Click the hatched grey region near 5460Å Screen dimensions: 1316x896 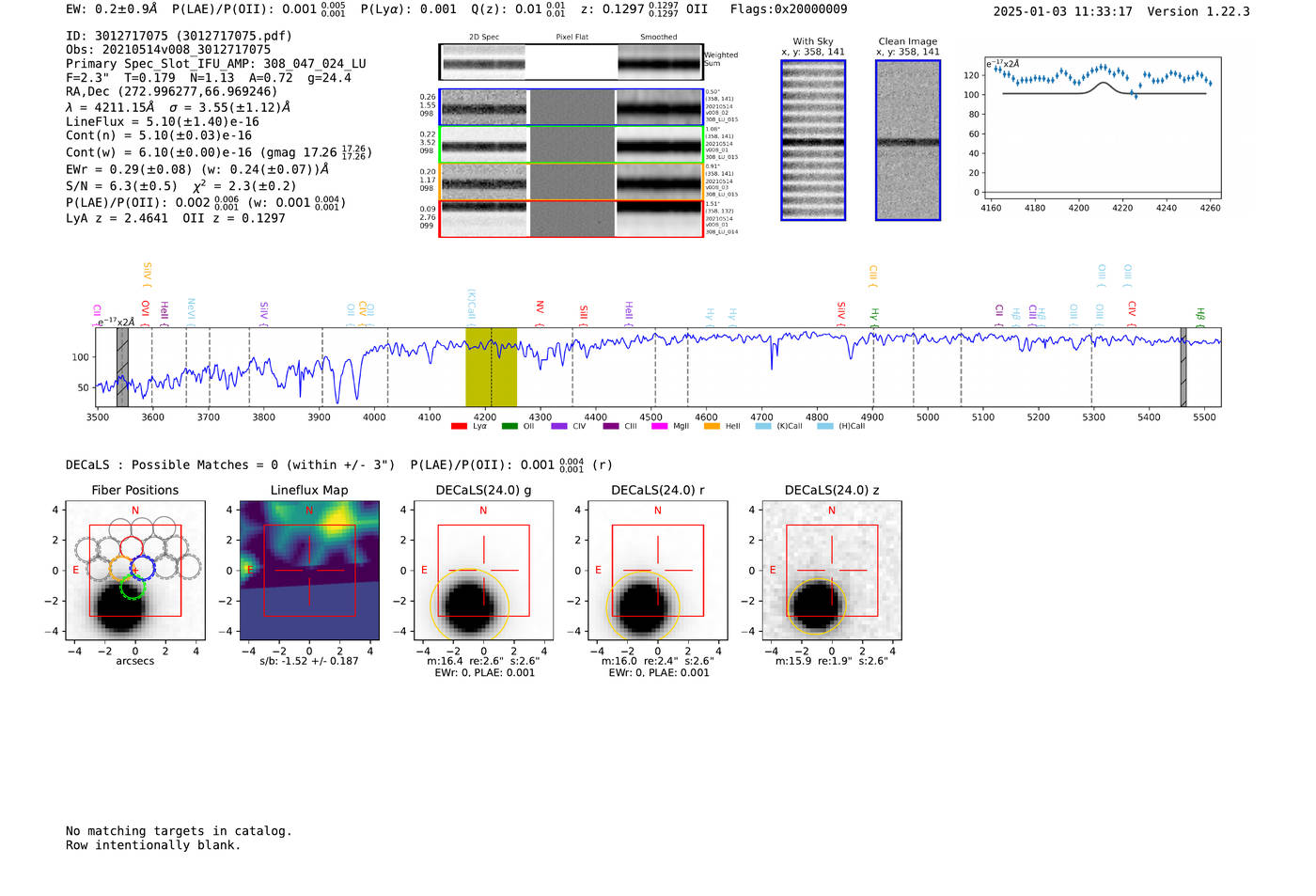[x=1183, y=368]
